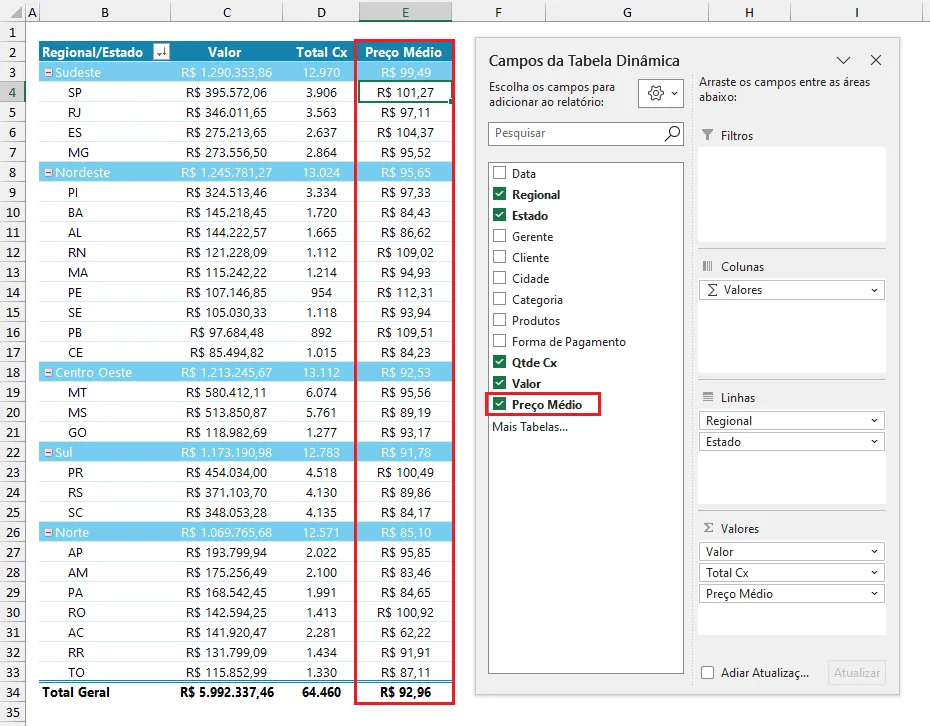The height and width of the screenshot is (726, 930).
Task: Open dropdown for Preço Médio in Valores area
Action: tap(874, 594)
